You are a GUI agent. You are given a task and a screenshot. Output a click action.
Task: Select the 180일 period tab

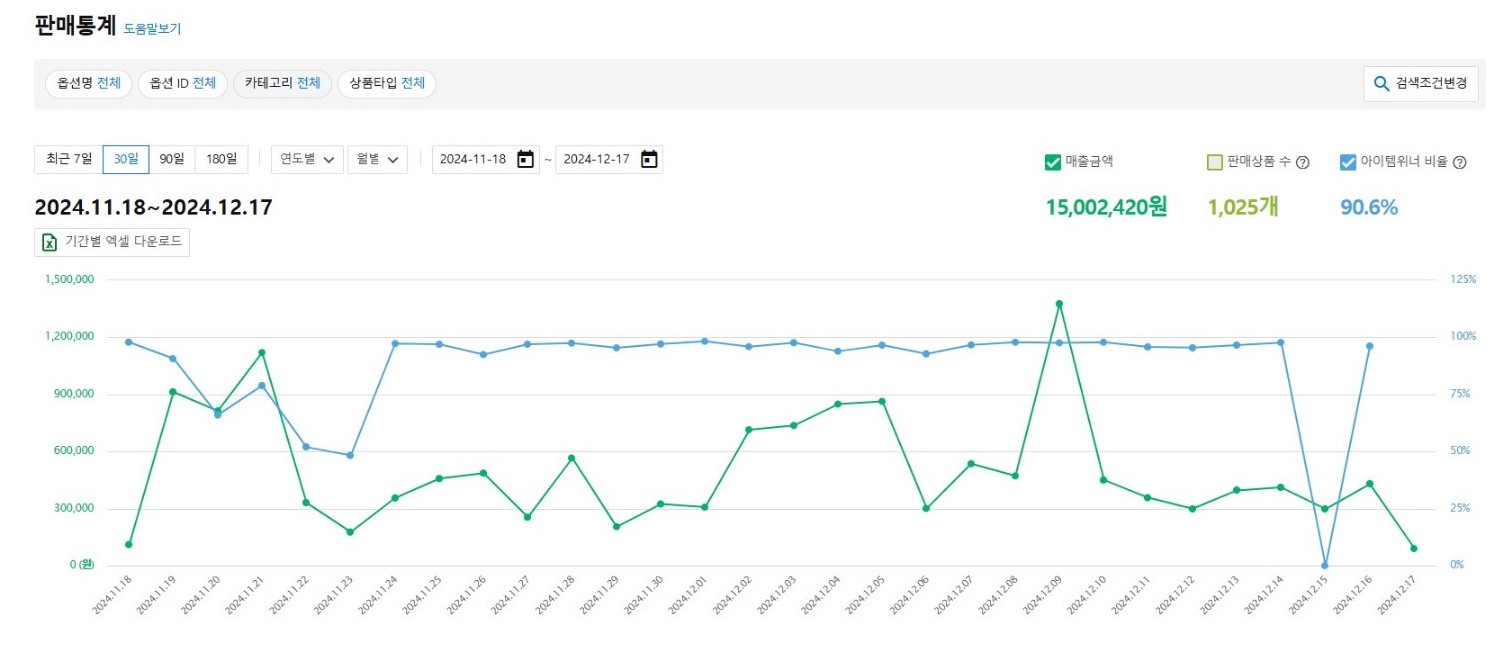[x=221, y=159]
